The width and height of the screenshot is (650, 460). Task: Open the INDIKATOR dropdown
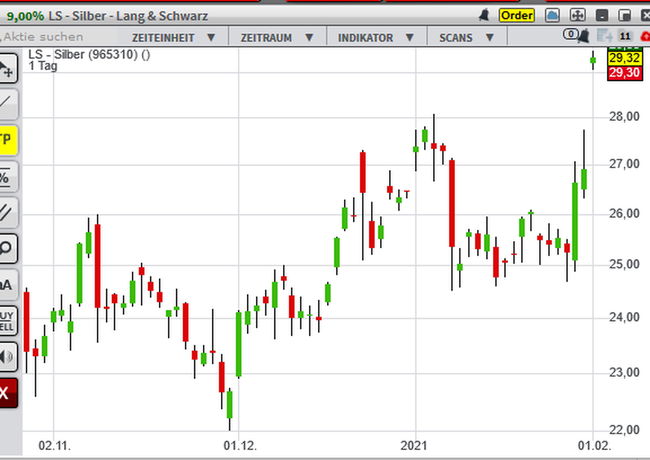pos(376,38)
